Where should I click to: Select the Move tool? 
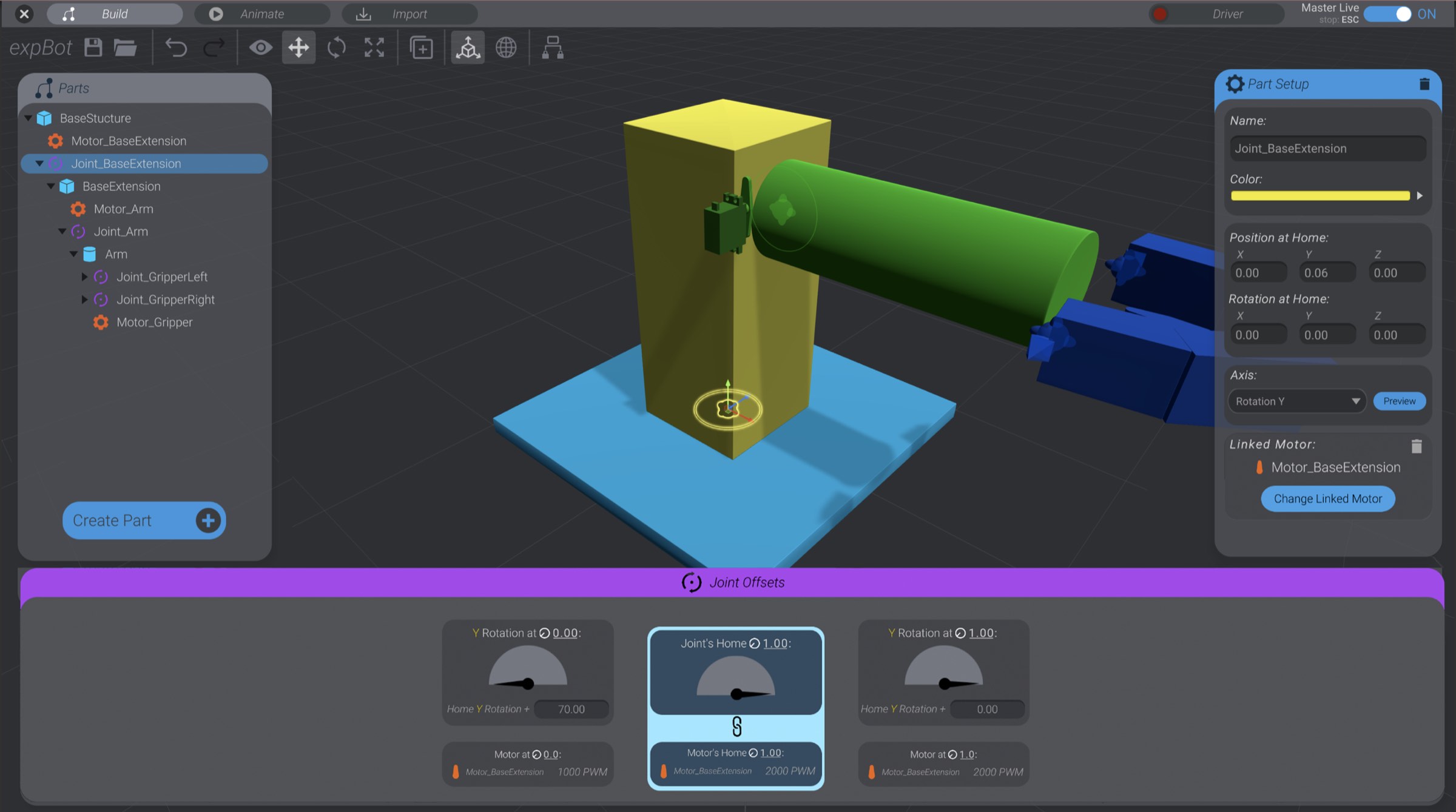click(x=298, y=47)
